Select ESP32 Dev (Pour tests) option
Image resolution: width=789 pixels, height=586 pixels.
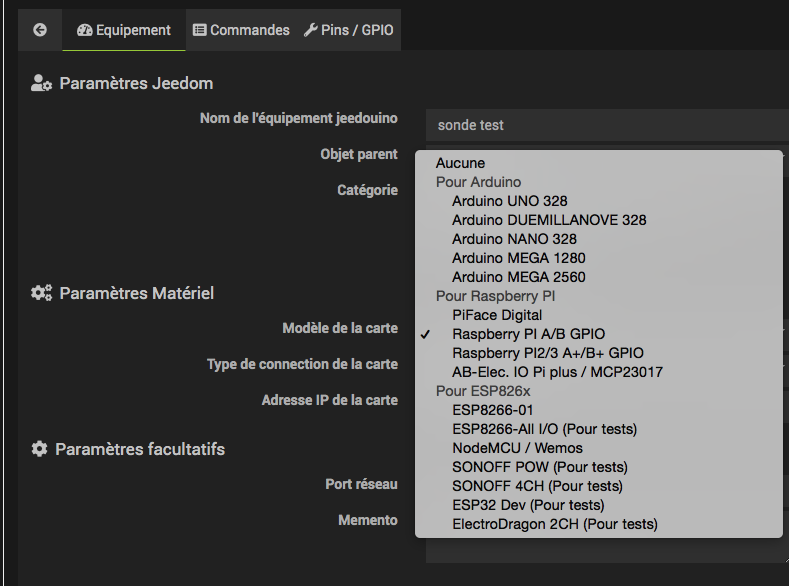pyautogui.click(x=527, y=505)
